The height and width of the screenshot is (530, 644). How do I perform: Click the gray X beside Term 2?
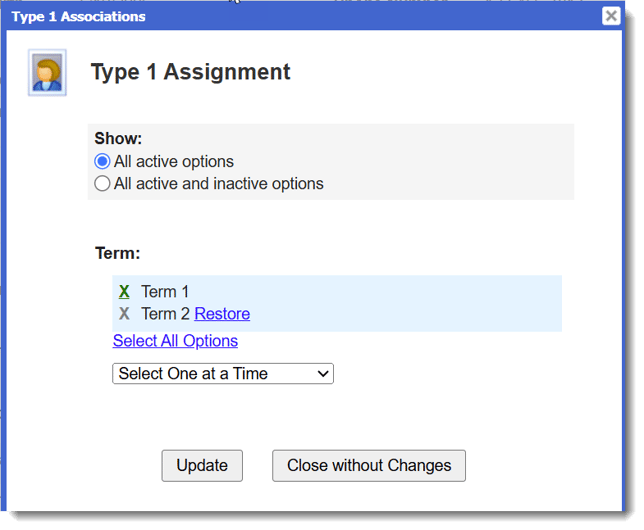tap(124, 314)
